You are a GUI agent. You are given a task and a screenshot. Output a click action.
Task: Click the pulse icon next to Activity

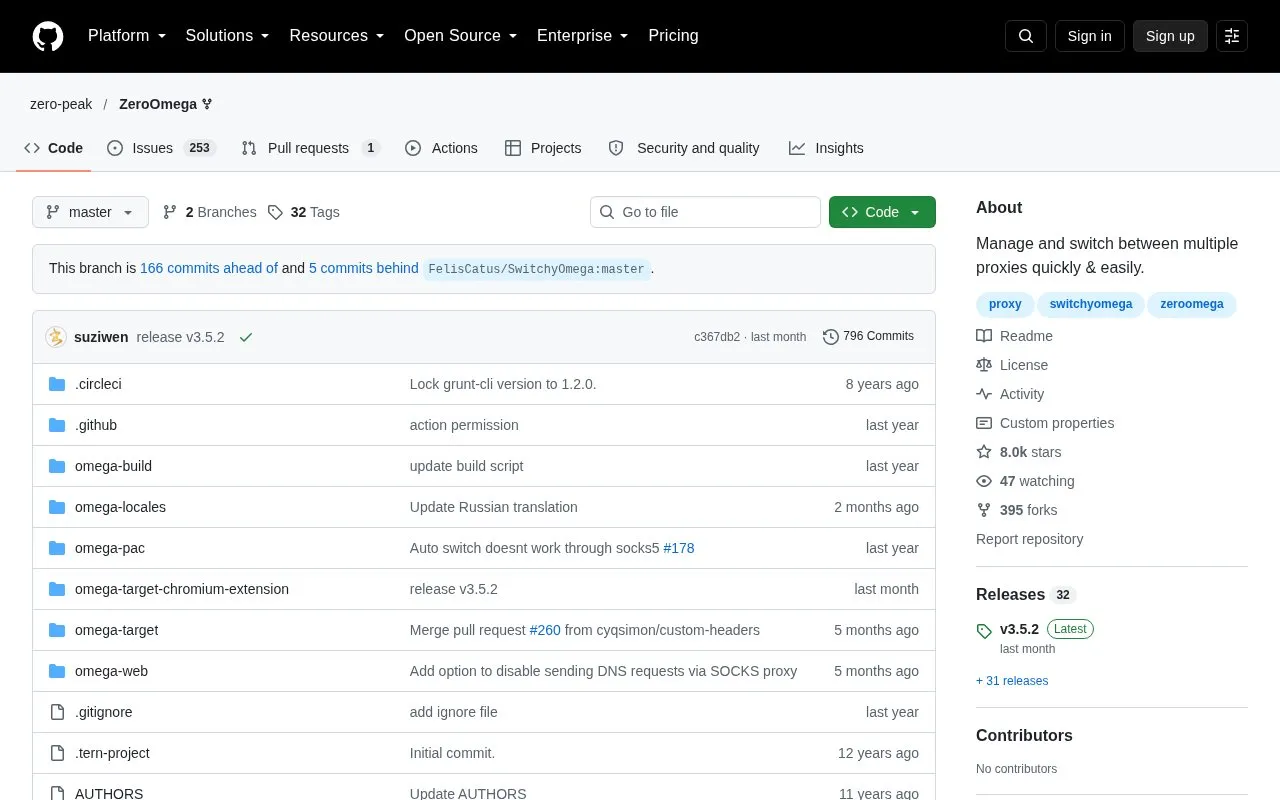(x=984, y=394)
